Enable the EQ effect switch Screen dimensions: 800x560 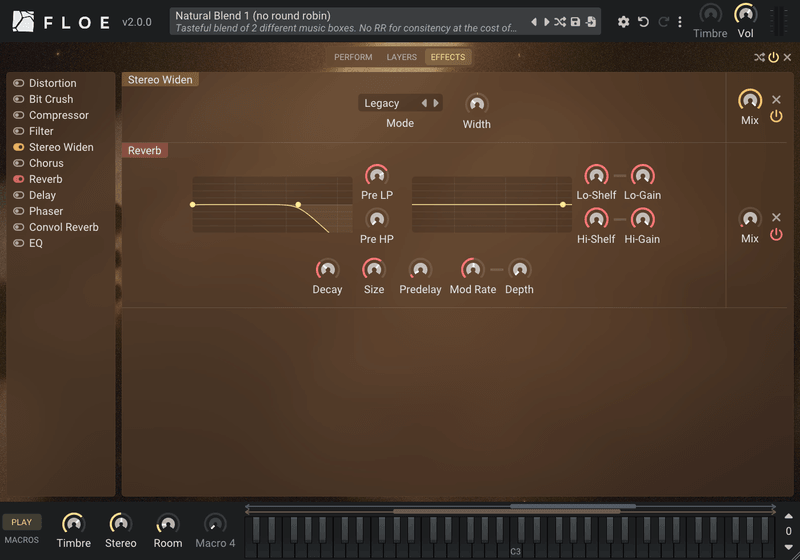point(19,243)
